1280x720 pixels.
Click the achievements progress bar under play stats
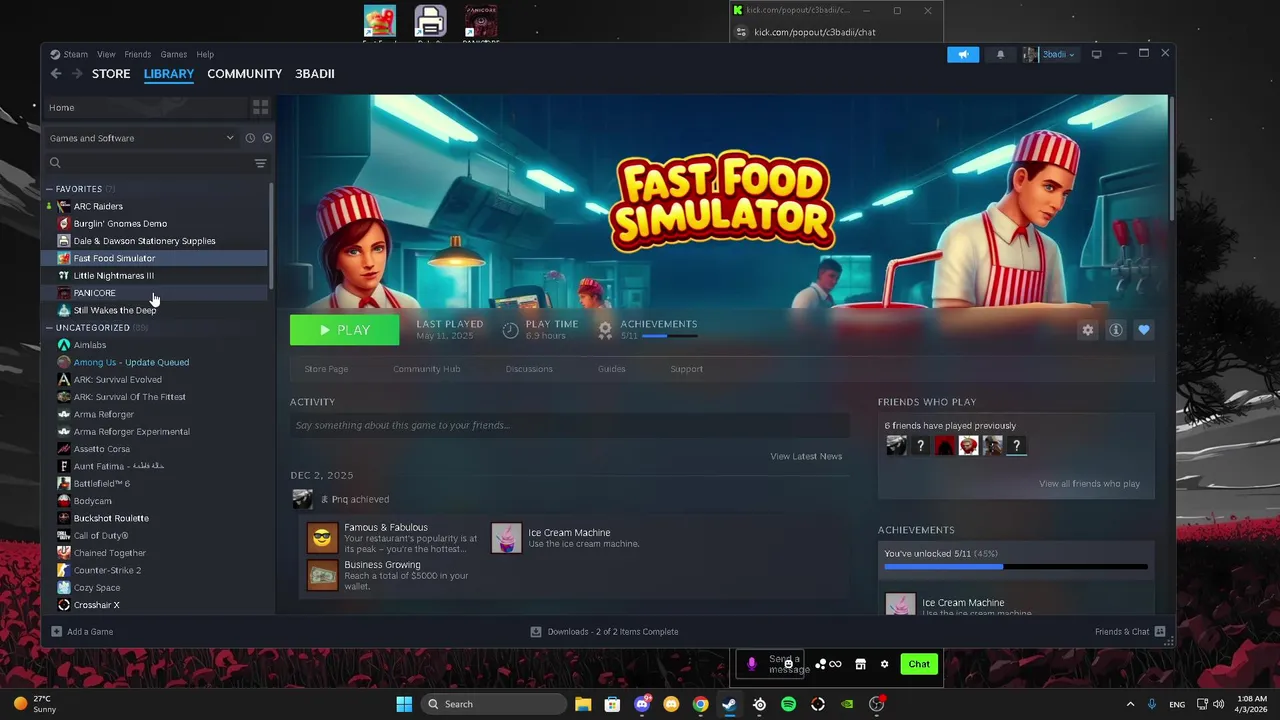668,336
